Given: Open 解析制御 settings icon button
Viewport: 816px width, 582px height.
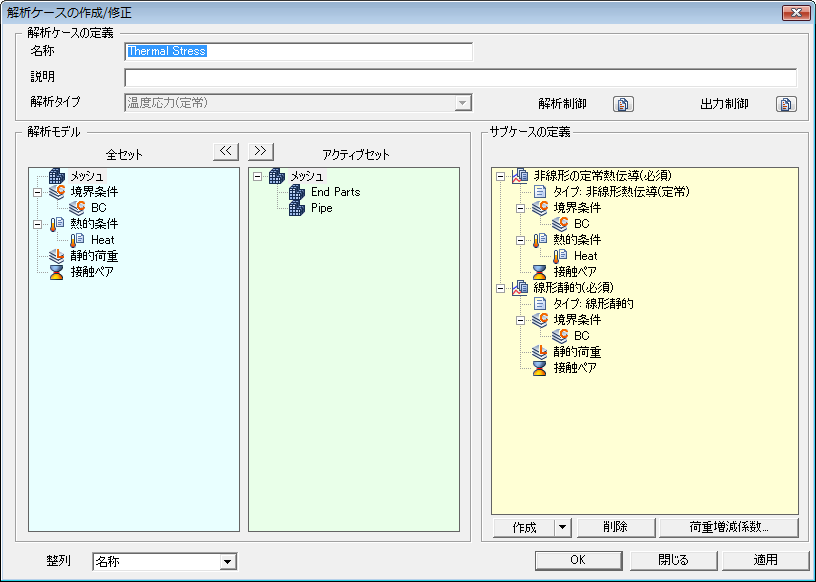Looking at the screenshot, I should (x=623, y=104).
